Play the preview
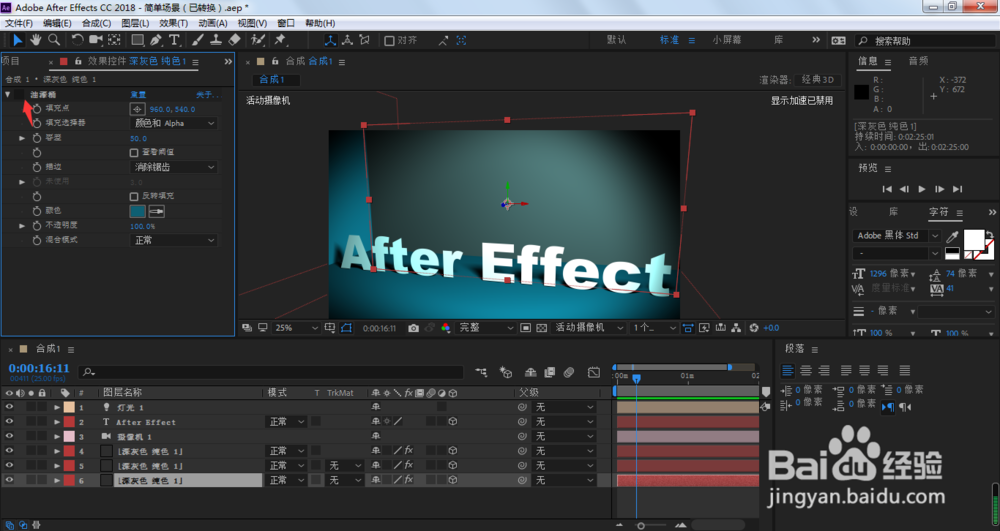The image size is (1000, 531). [x=922, y=189]
